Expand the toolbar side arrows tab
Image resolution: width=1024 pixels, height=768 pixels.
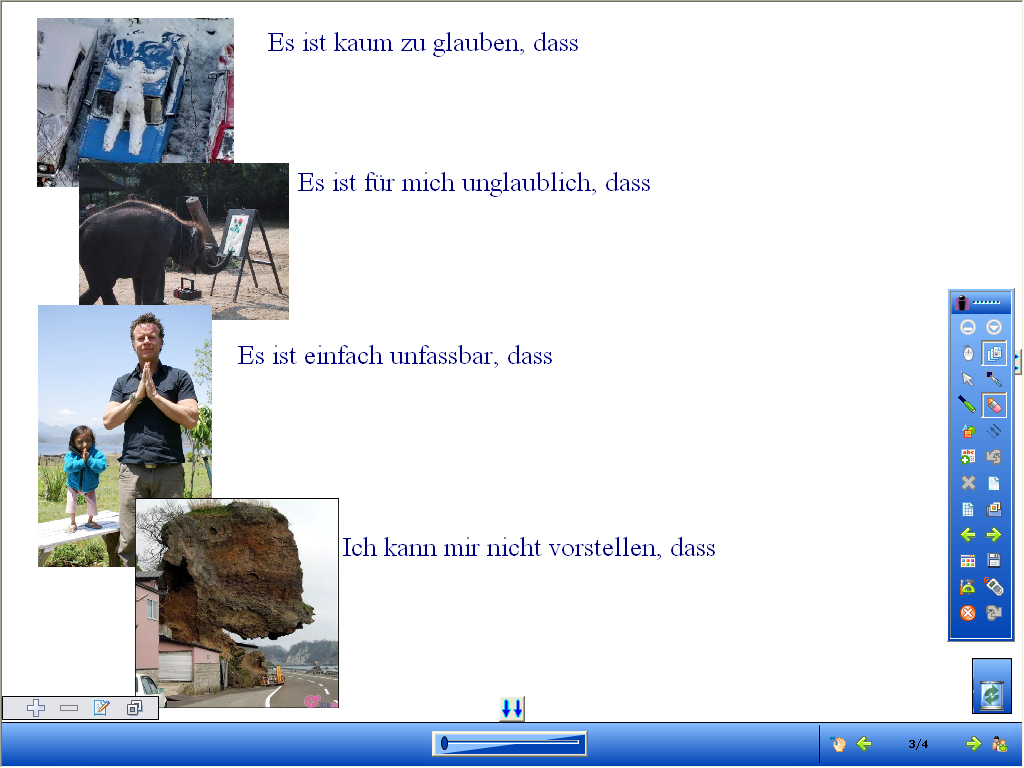(1018, 362)
